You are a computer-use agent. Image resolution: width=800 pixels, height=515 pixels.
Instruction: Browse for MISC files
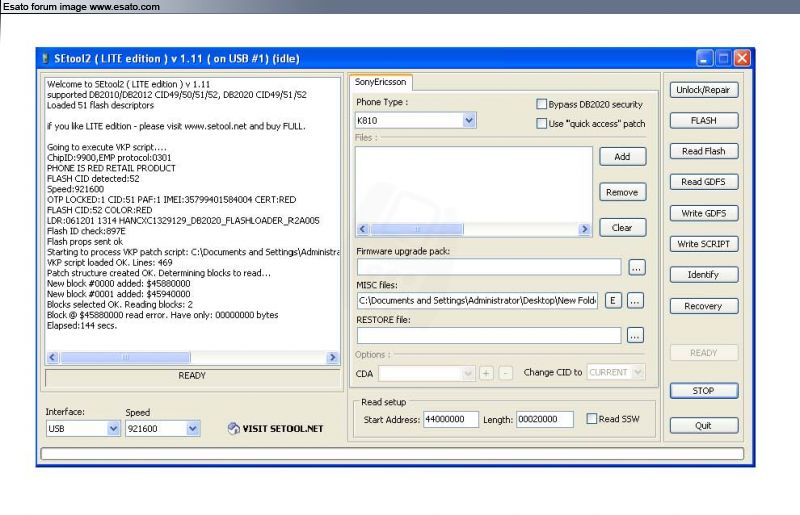(635, 301)
